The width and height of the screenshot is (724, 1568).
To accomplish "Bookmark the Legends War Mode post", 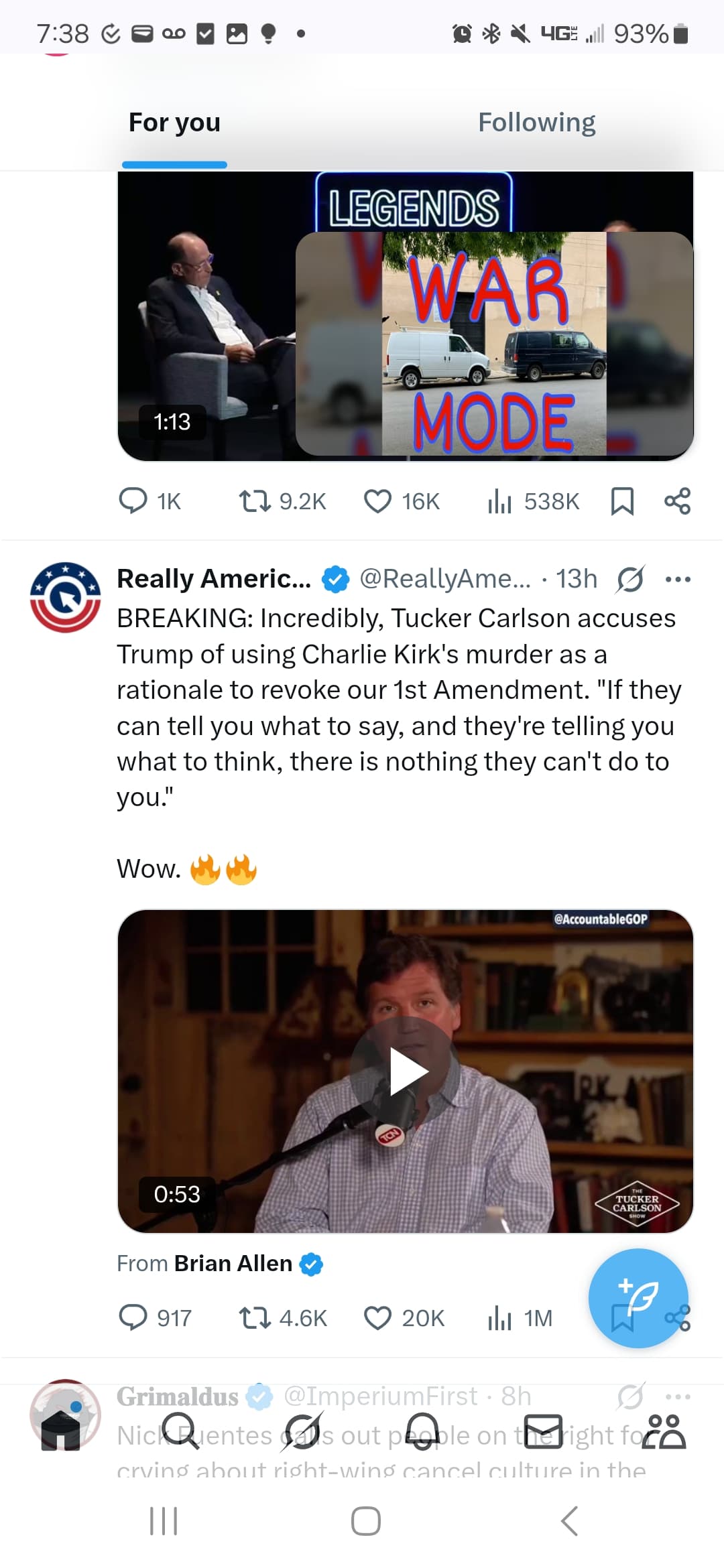I will (x=622, y=501).
